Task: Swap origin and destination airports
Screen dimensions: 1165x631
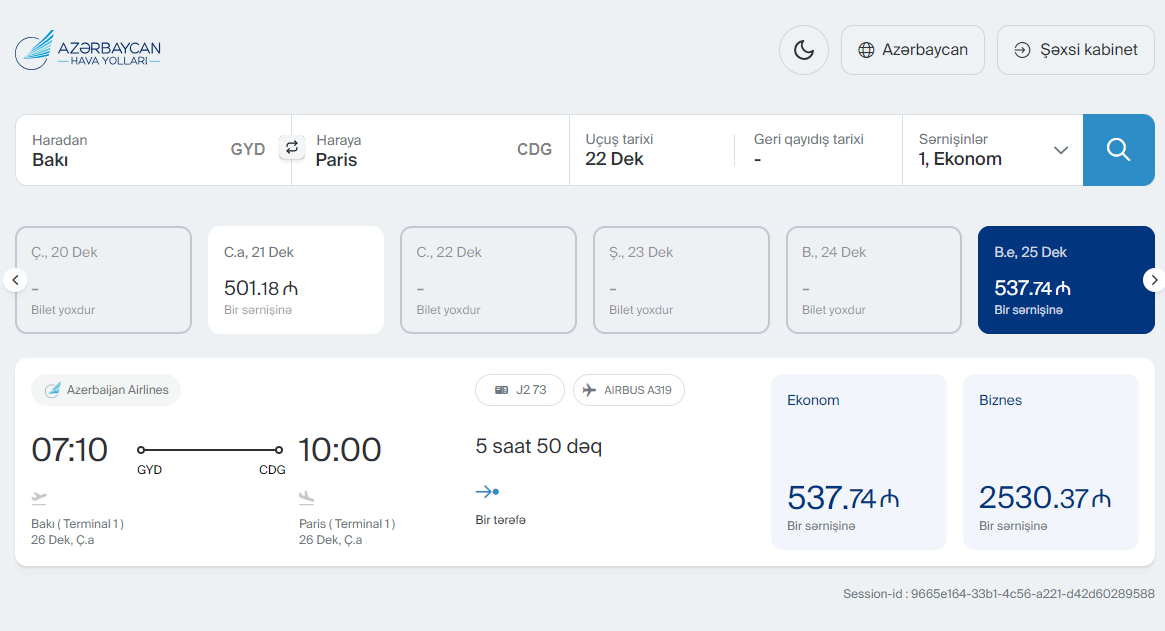Action: click(x=291, y=148)
